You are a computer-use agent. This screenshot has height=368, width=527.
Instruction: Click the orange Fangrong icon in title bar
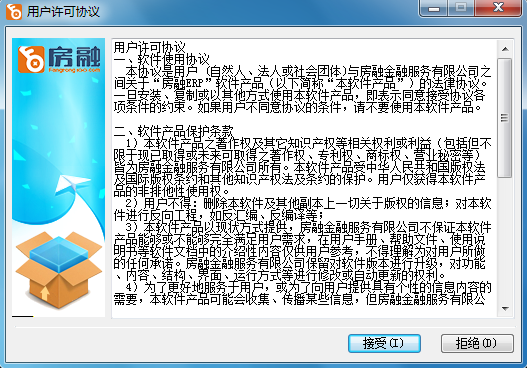point(14,11)
